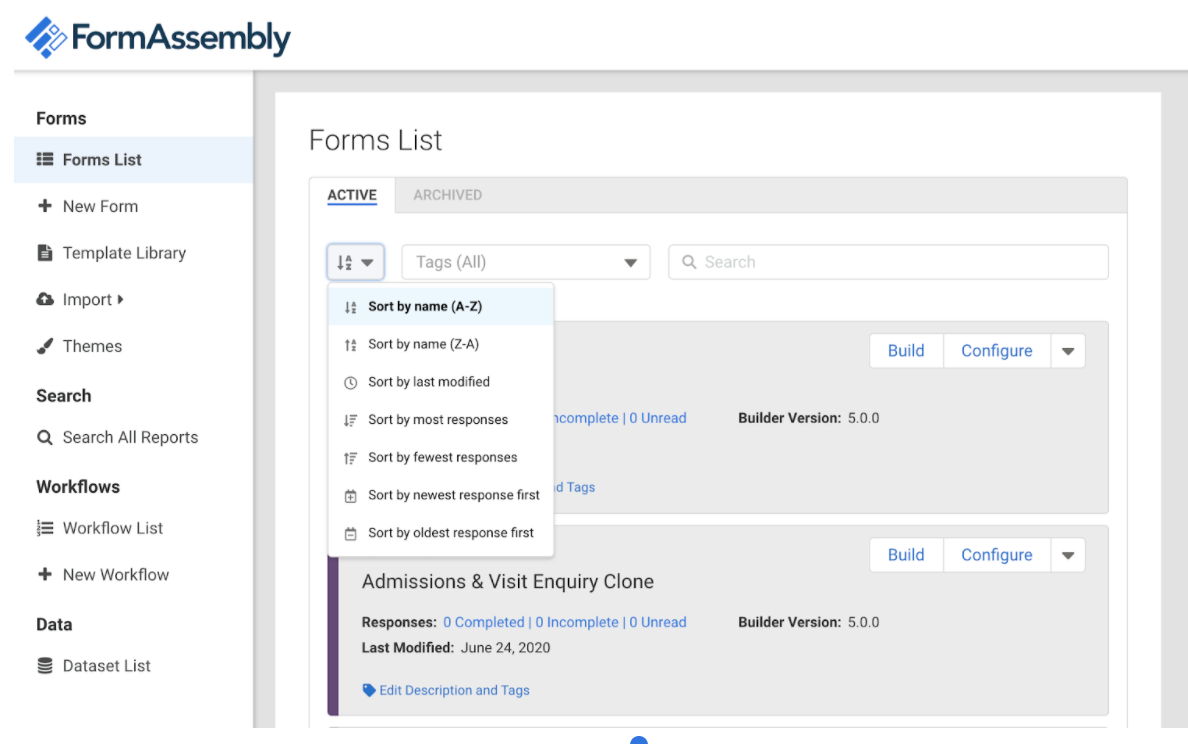1188x744 pixels.
Task: Click the Themes paintbrush icon
Action: 45,346
